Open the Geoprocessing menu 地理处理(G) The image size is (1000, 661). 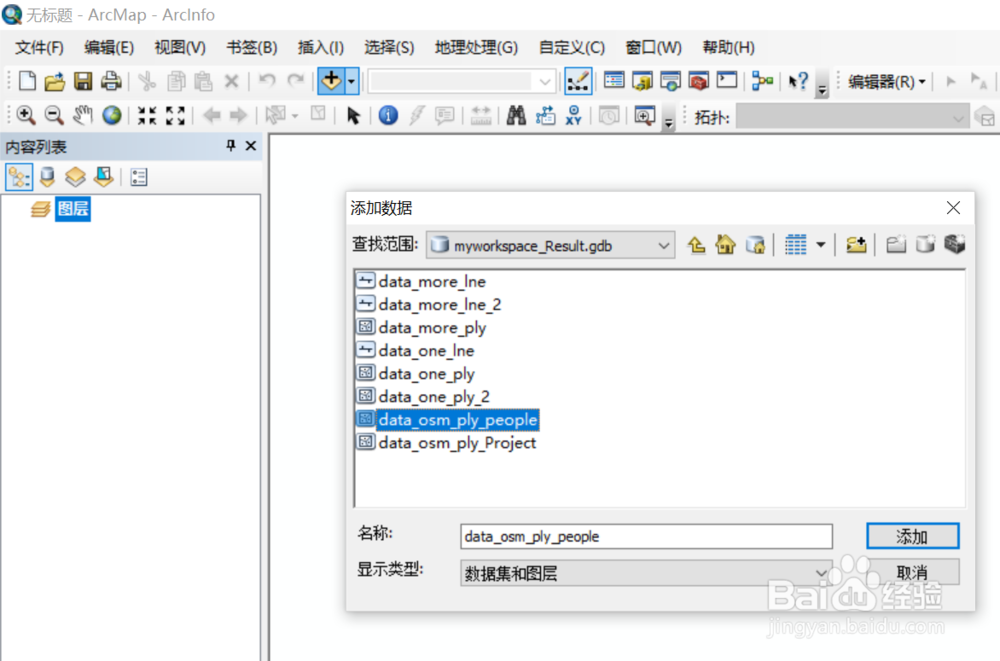476,48
